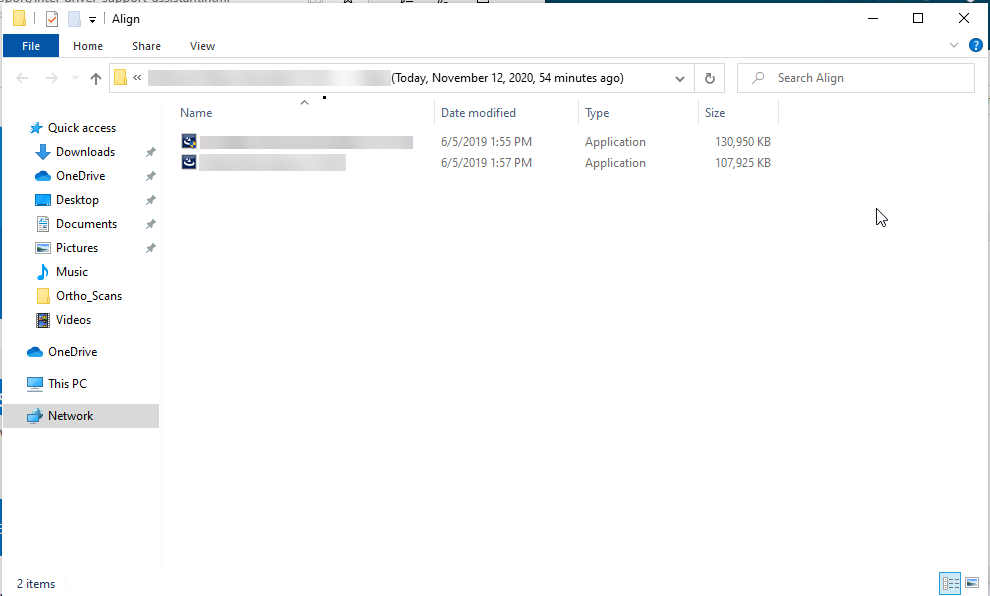Open the Downloads folder in sidebar
Viewport: 990px width, 596px height.
[x=85, y=152]
